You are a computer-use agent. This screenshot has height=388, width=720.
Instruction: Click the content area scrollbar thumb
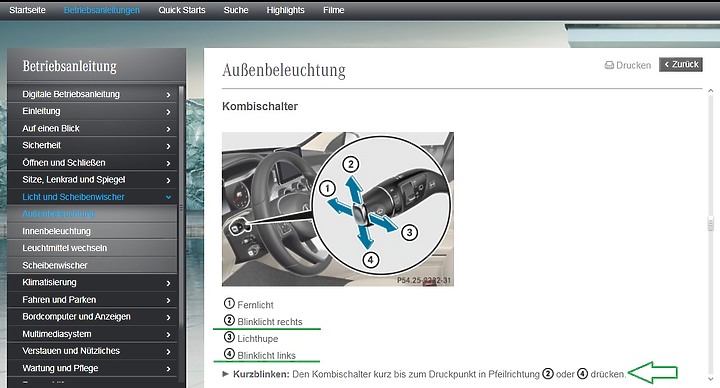pos(710,224)
